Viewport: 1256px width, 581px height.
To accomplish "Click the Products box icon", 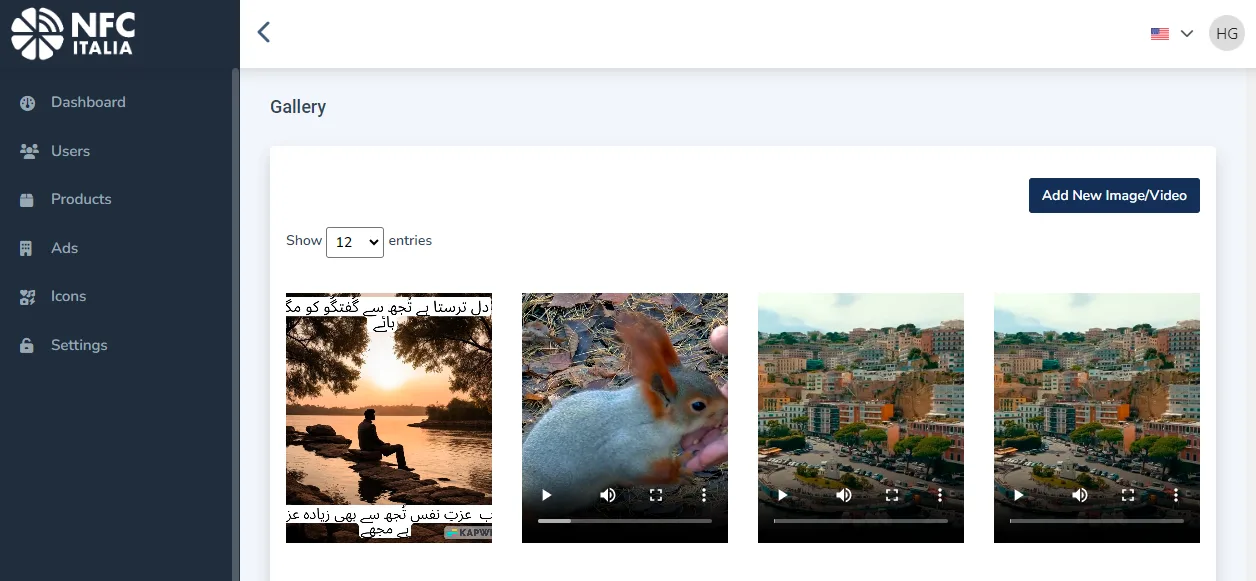I will (x=28, y=200).
